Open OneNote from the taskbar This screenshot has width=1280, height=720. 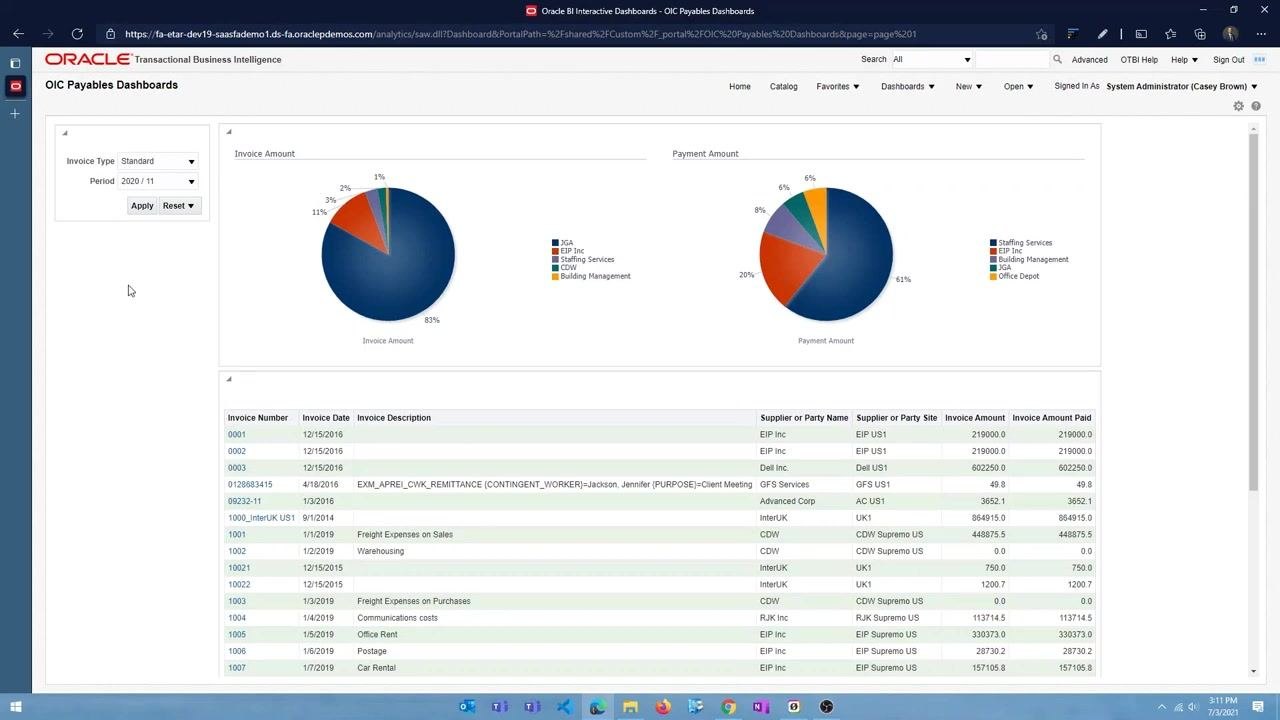pyautogui.click(x=761, y=707)
